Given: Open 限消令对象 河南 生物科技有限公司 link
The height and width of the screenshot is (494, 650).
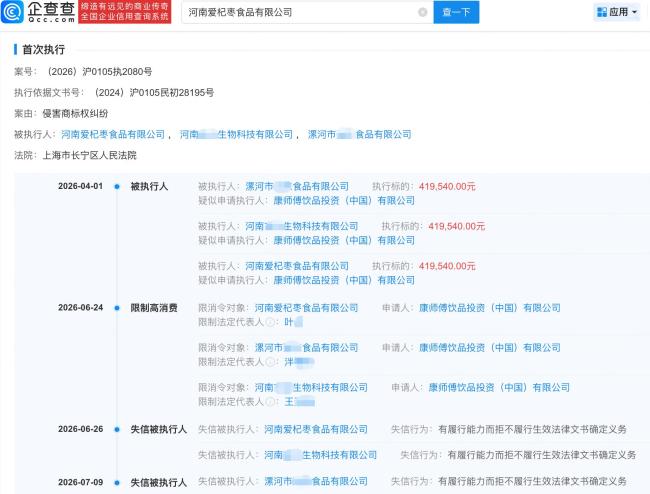Looking at the screenshot, I should pos(311,387).
